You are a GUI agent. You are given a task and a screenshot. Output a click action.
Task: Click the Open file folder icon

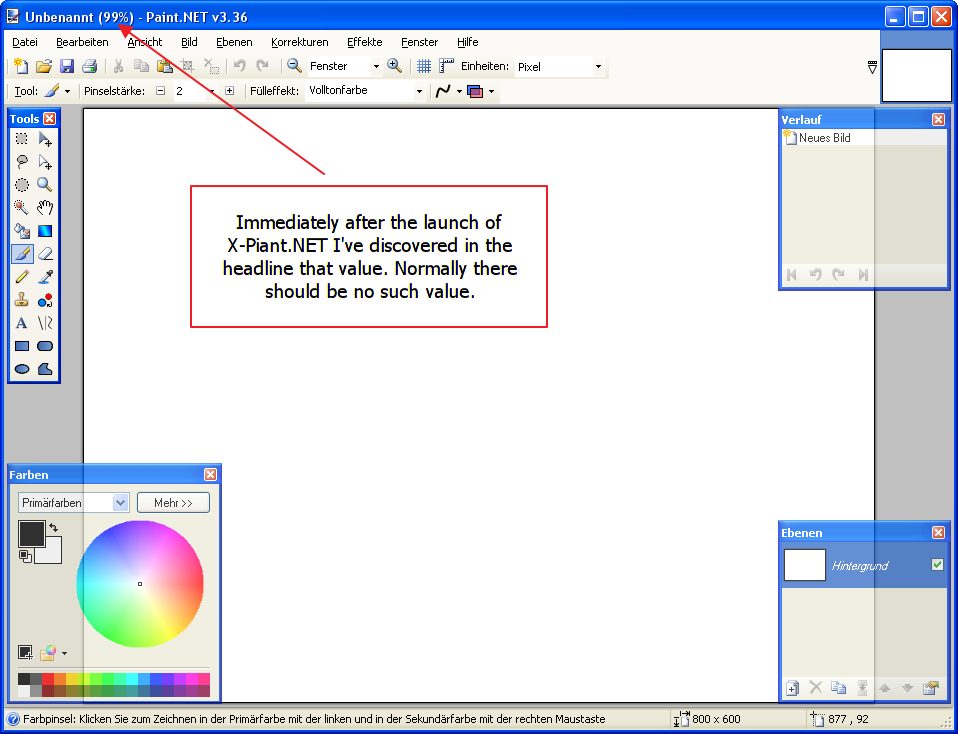pyautogui.click(x=44, y=66)
